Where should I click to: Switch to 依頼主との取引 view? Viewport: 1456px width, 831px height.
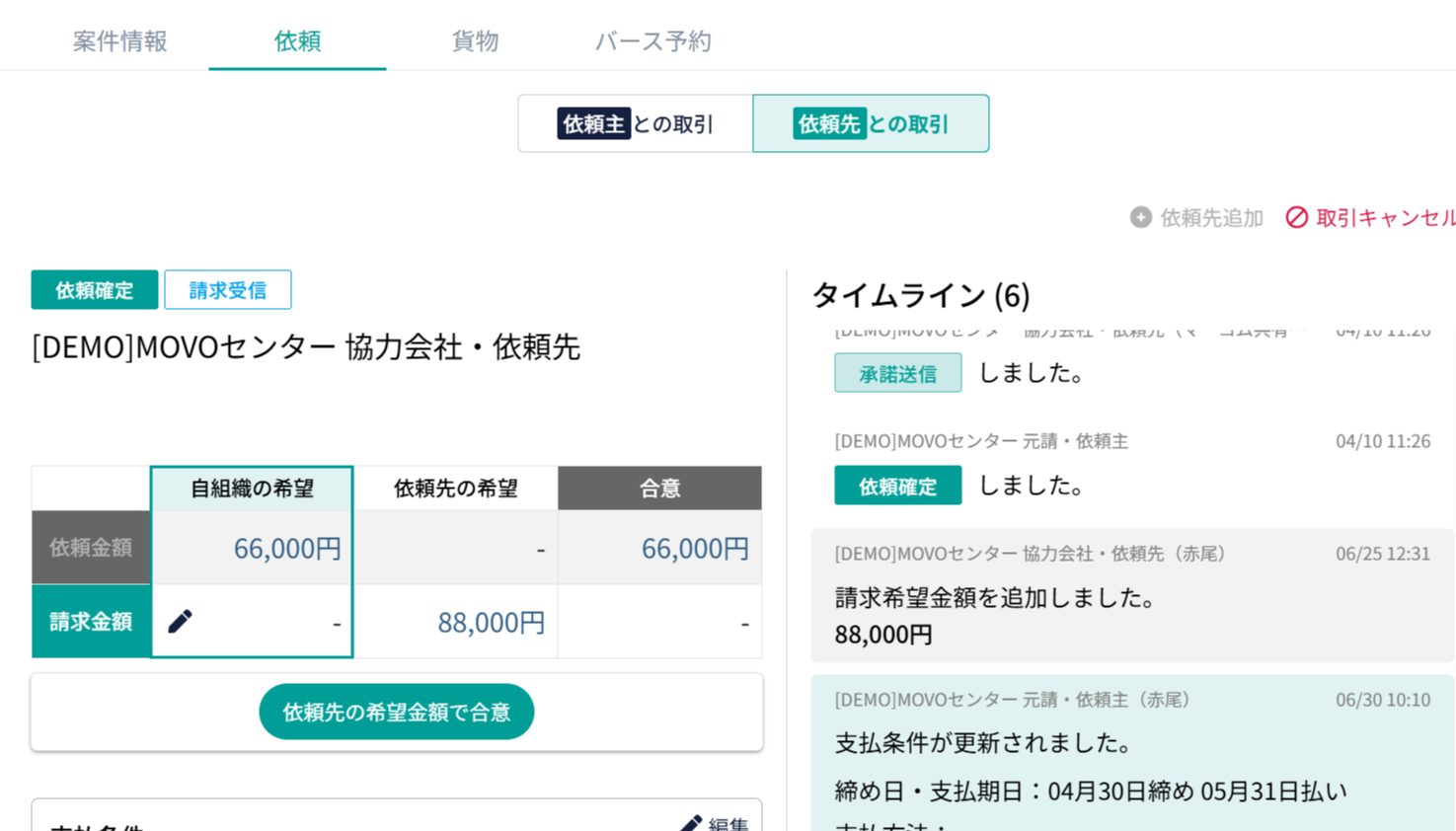[x=636, y=123]
